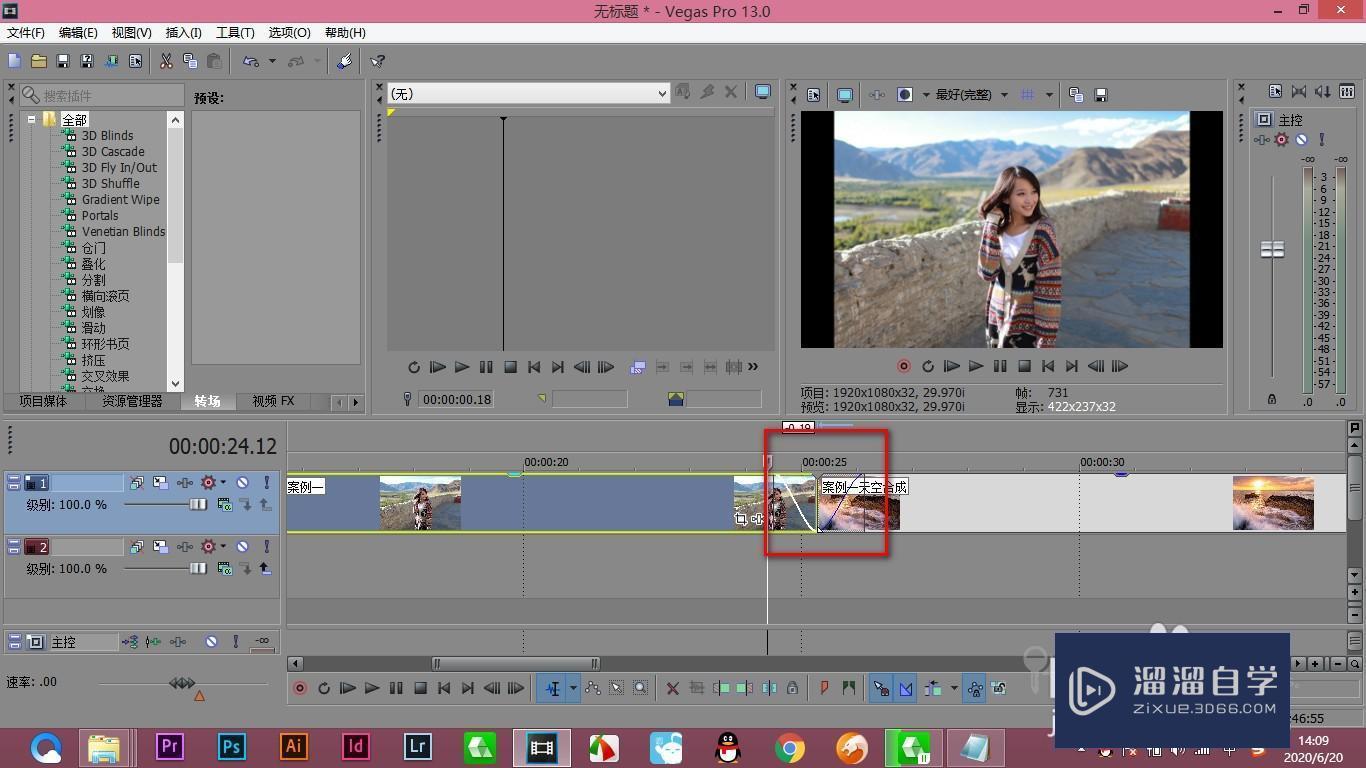
Task: Switch to the 视频 FX tab
Action: (273, 401)
